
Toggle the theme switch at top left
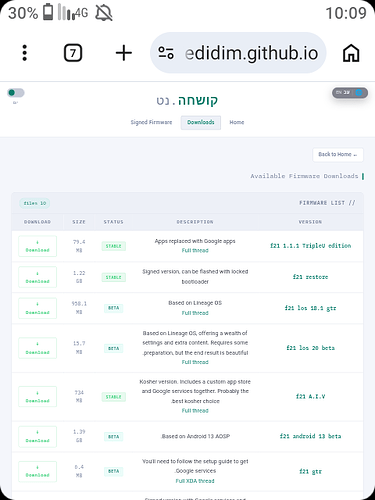click(16, 93)
